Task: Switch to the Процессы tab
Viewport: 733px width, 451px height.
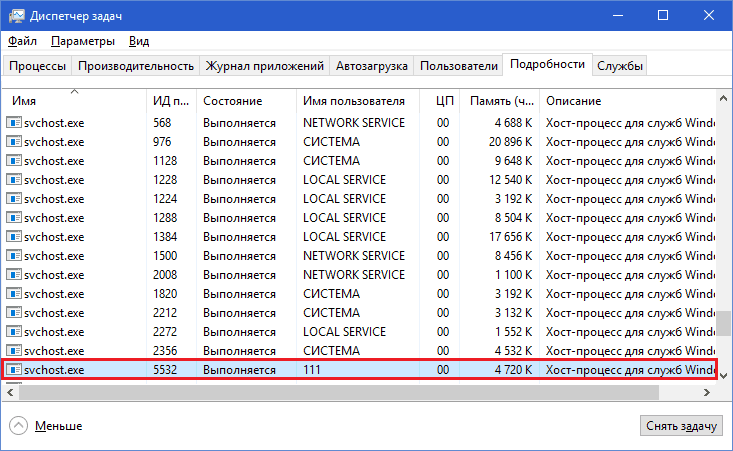Action: (x=37, y=66)
